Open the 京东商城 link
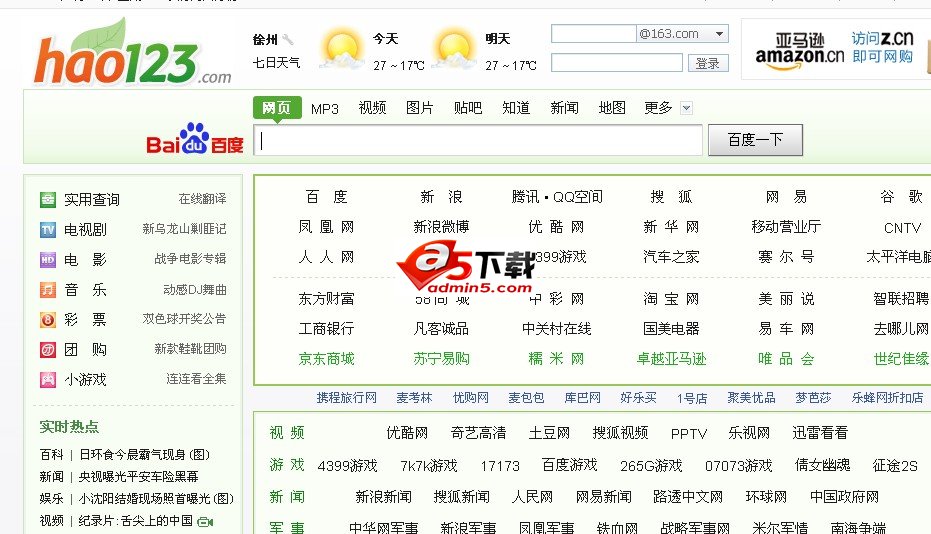This screenshot has height=534, width=931. pos(326,359)
